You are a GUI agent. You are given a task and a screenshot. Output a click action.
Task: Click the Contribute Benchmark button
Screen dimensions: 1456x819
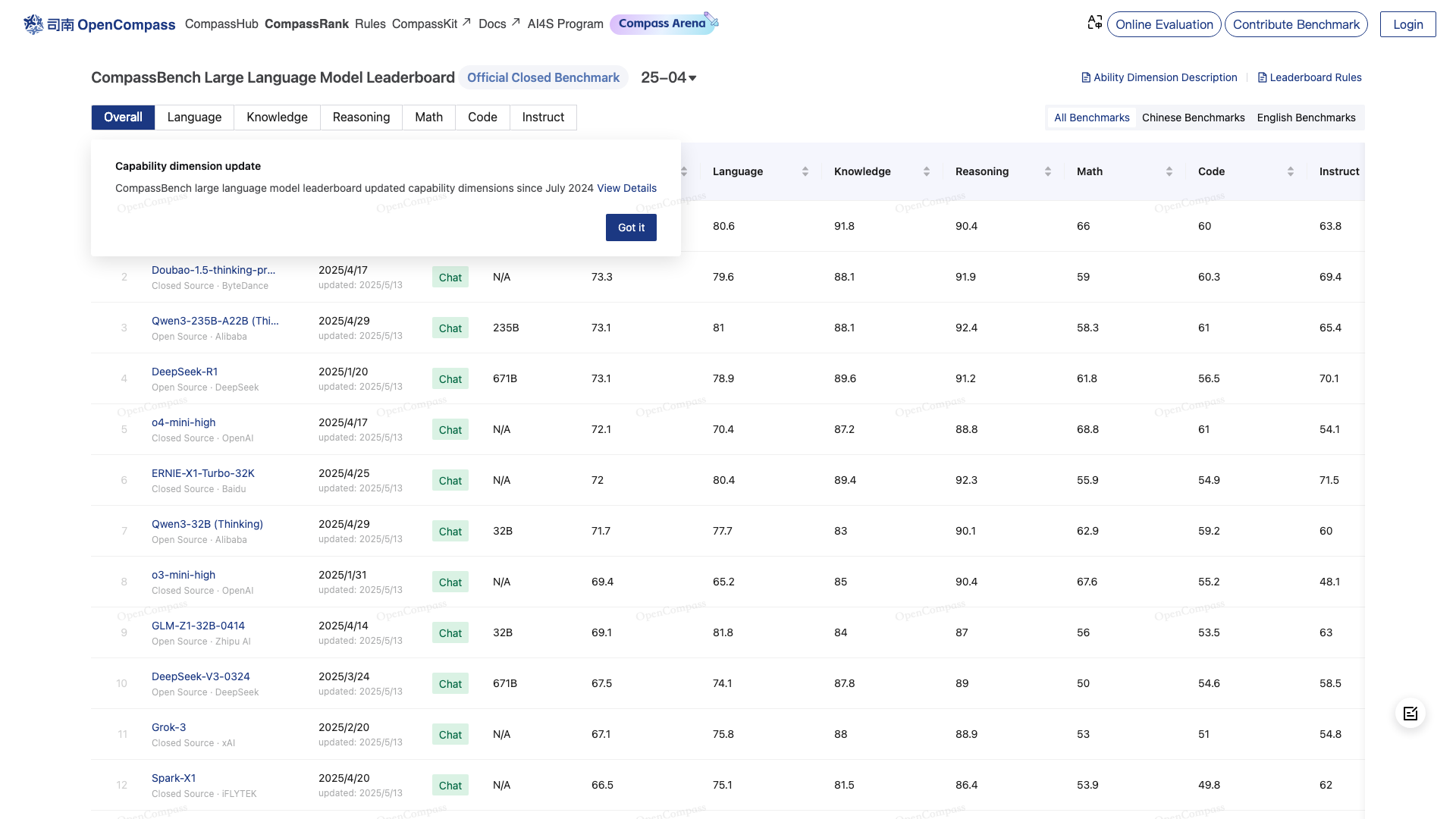[1296, 24]
